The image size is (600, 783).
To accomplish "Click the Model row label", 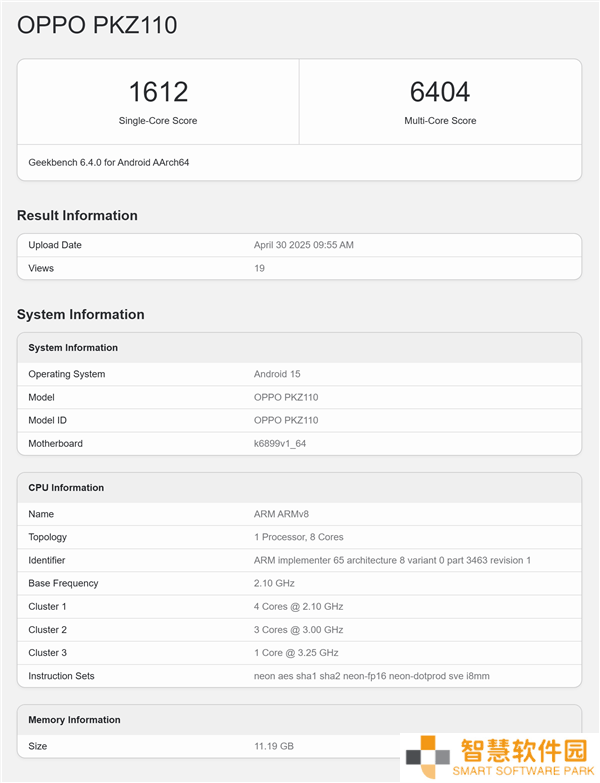I will click(x=41, y=397).
